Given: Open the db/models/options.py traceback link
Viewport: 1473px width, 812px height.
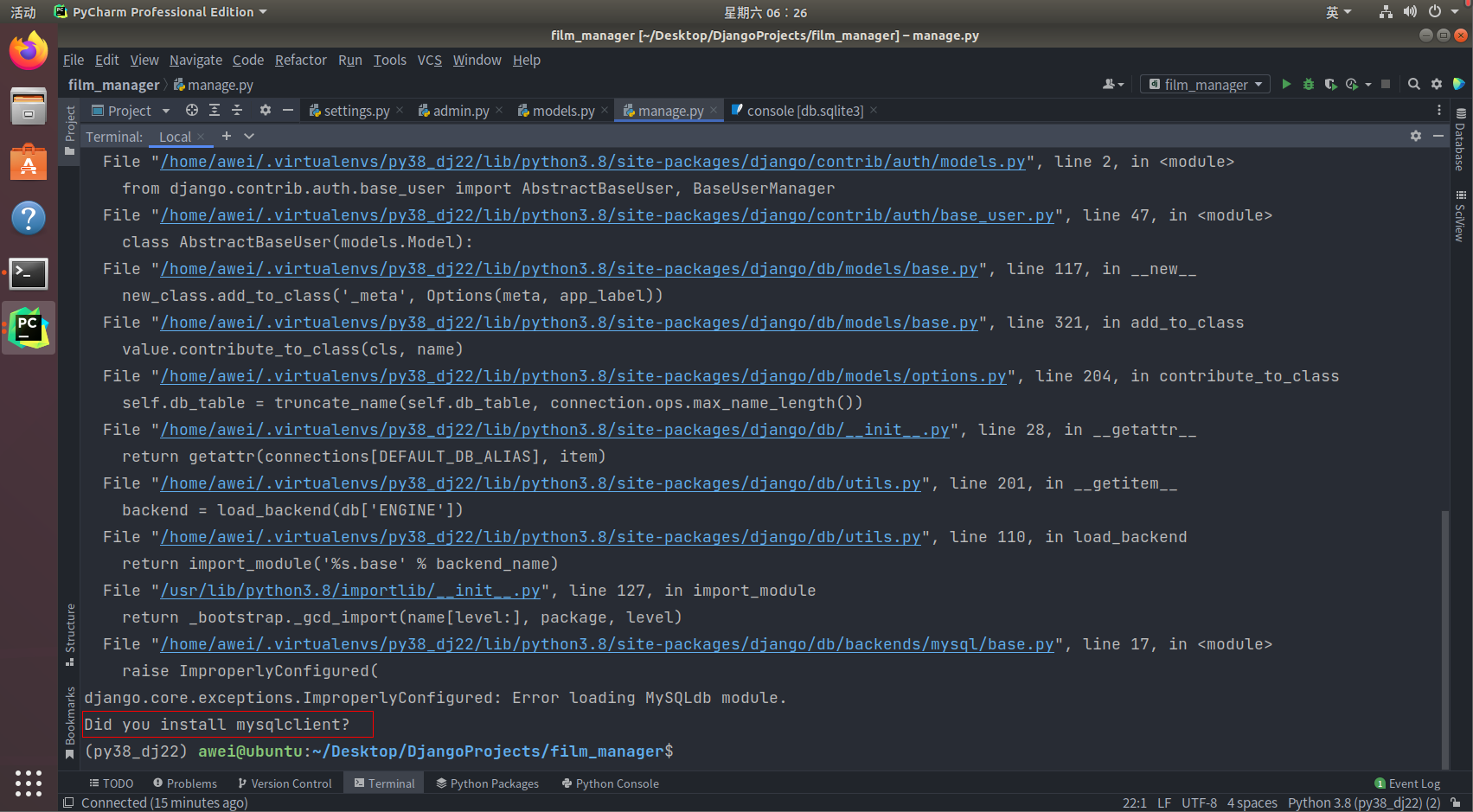Looking at the screenshot, I should click(x=583, y=376).
